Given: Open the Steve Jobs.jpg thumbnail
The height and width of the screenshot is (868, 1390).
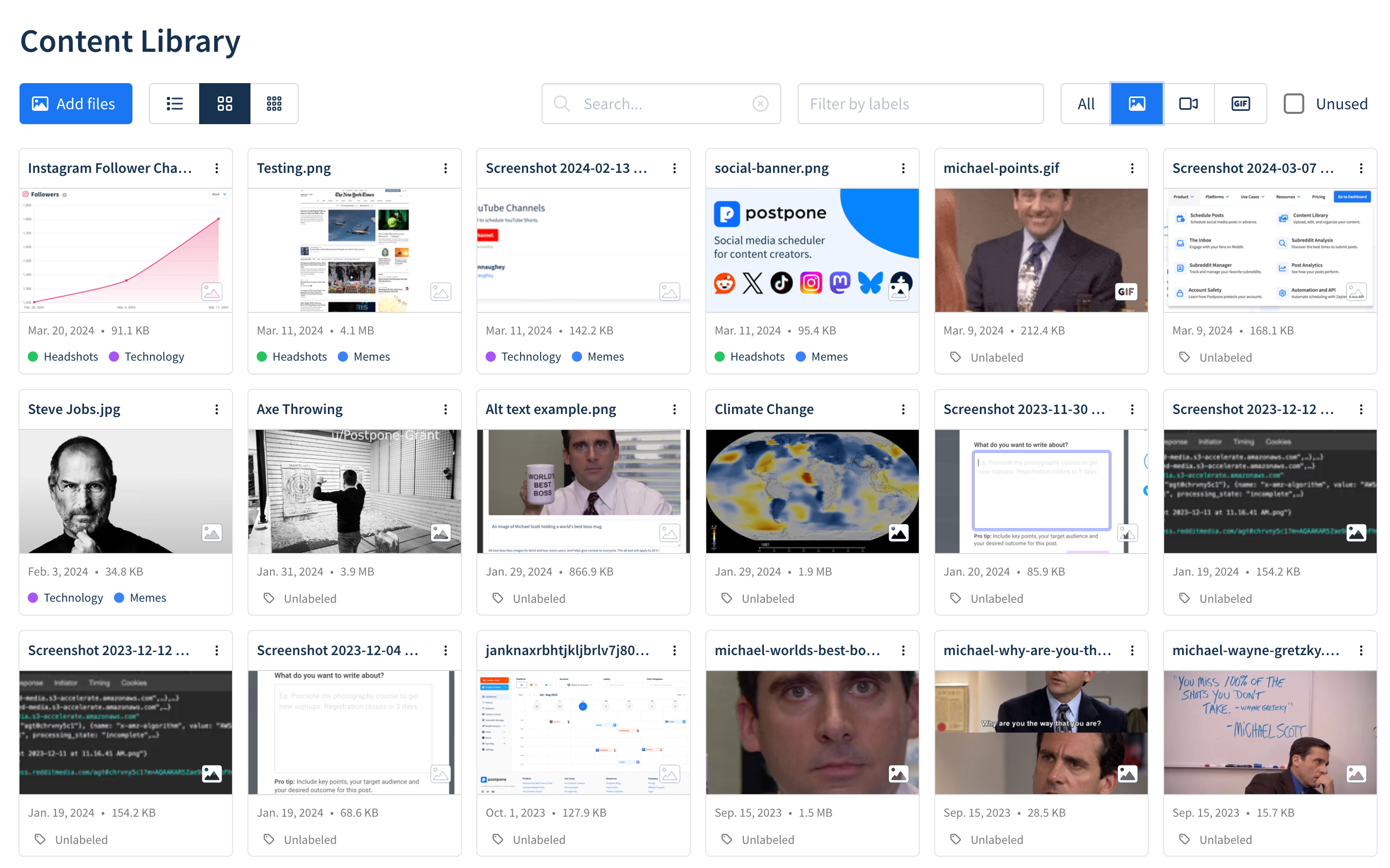Looking at the screenshot, I should (x=126, y=491).
